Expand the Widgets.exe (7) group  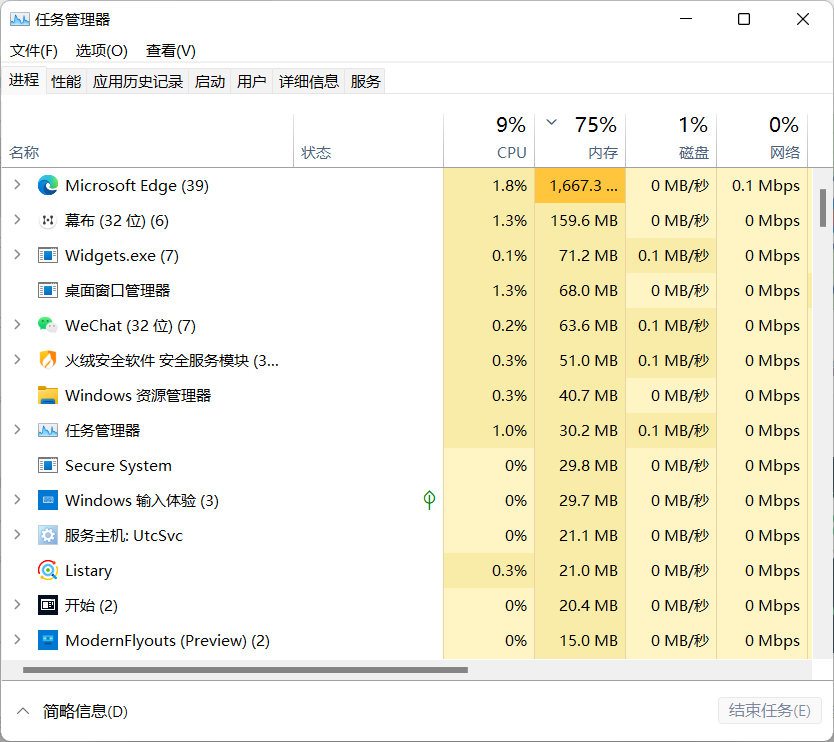point(17,255)
